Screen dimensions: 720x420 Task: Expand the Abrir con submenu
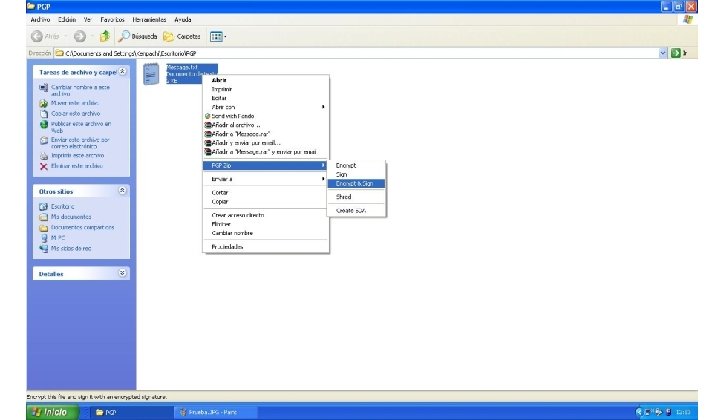coord(266,107)
